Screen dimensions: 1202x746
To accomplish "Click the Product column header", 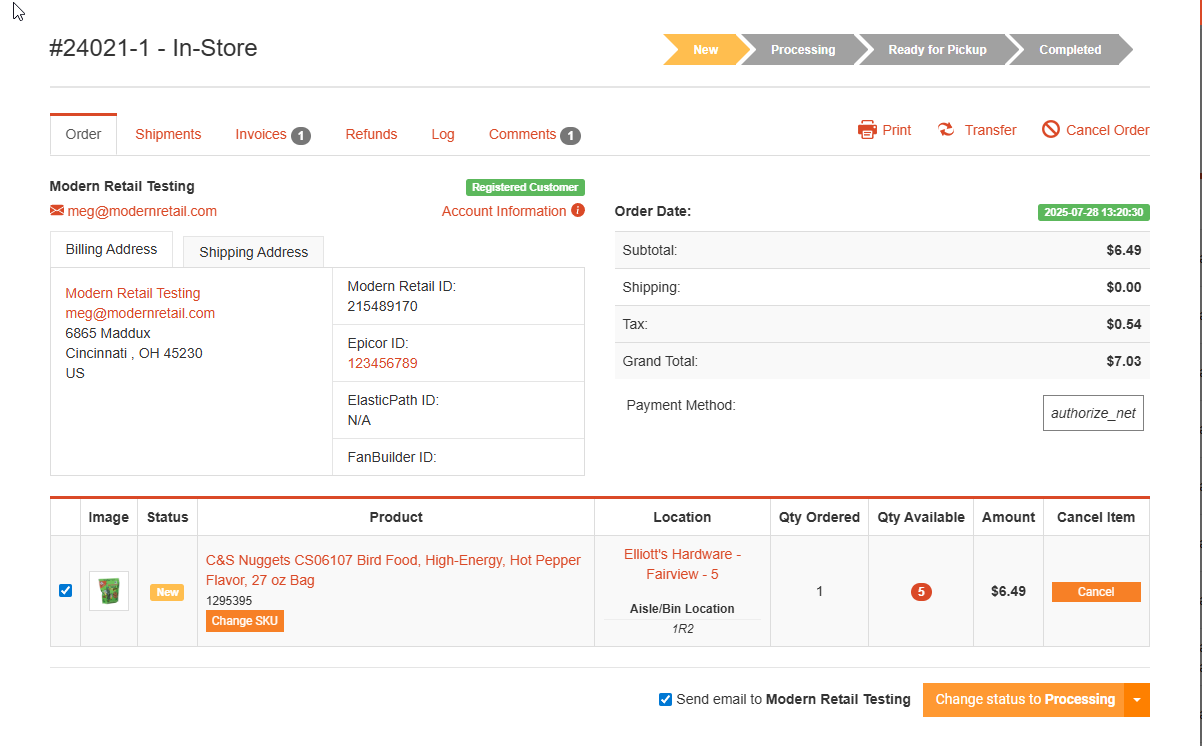I will (x=396, y=517).
